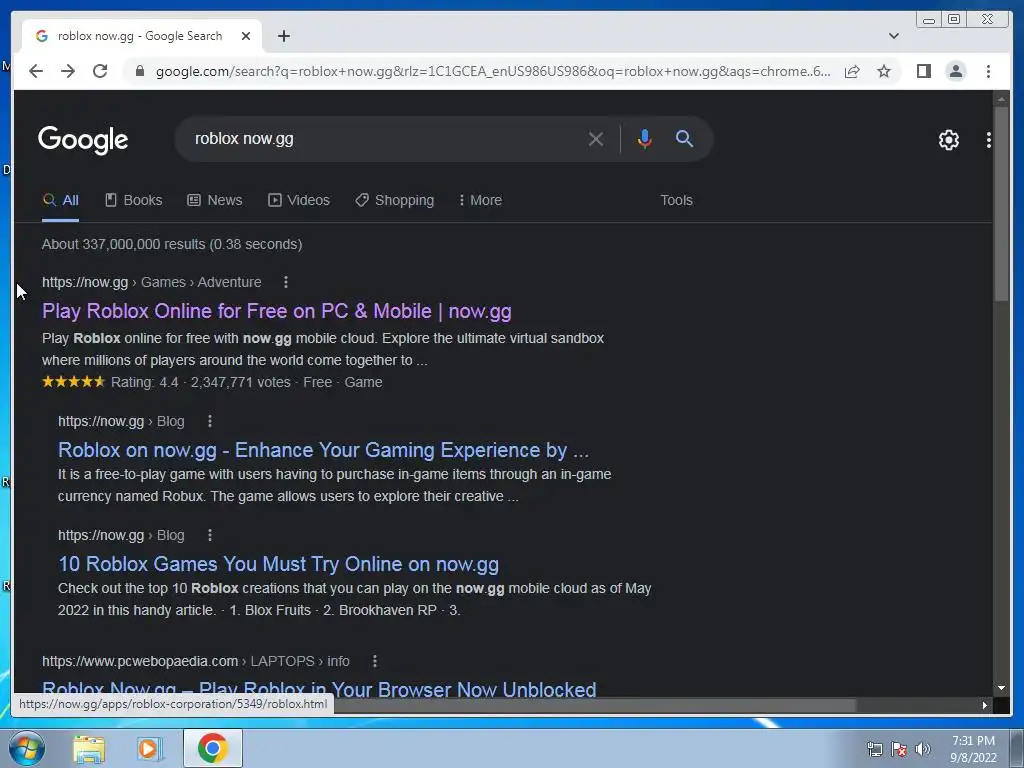The image size is (1024, 768).
Task: Switch to the News tab
Action: tap(215, 200)
